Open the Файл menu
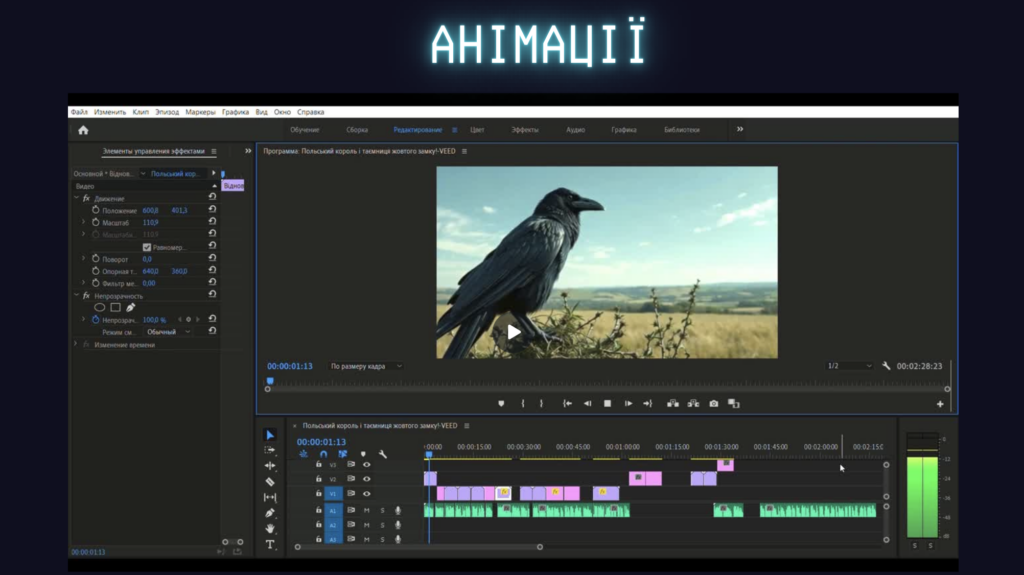The image size is (1024, 575). click(x=79, y=112)
